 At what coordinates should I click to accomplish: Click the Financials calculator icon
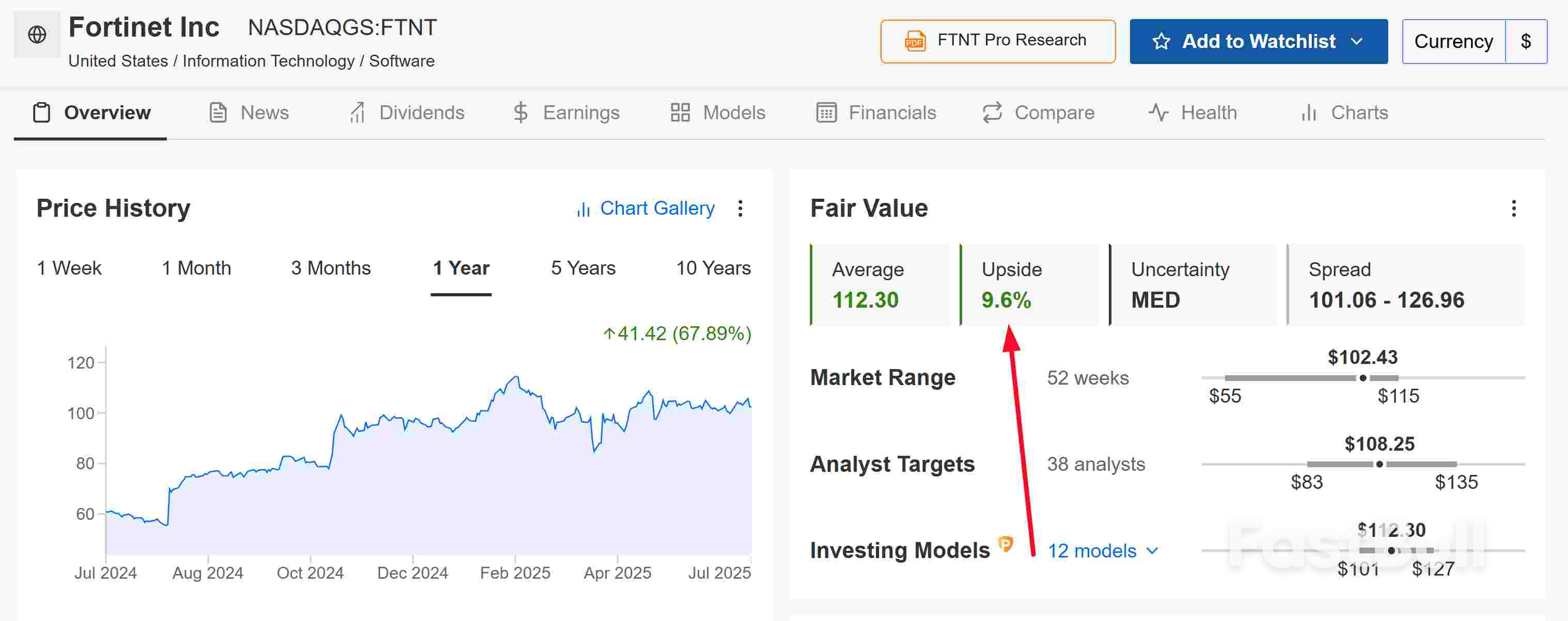coord(825,112)
